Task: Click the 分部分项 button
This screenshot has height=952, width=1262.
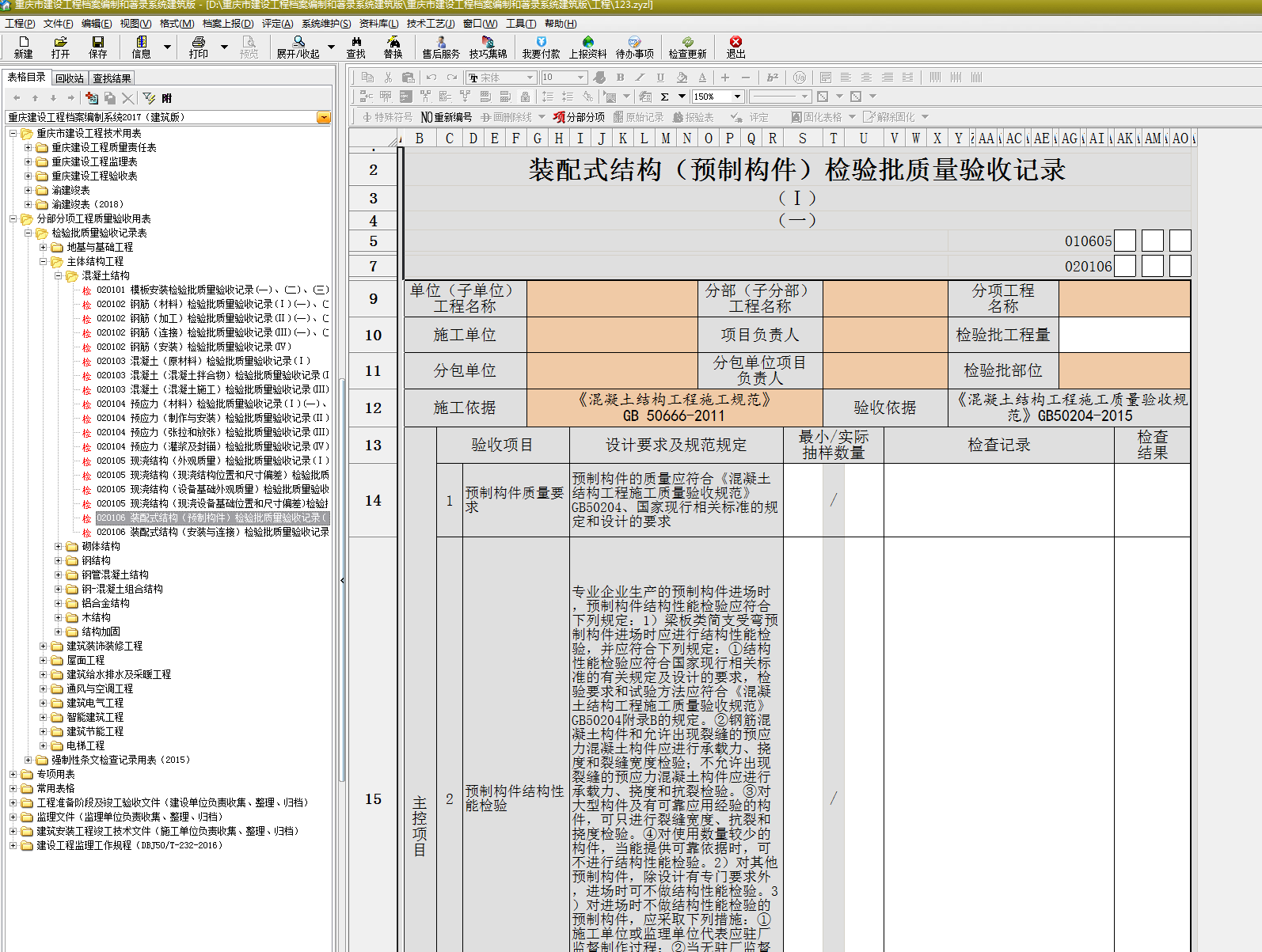Action: (579, 117)
